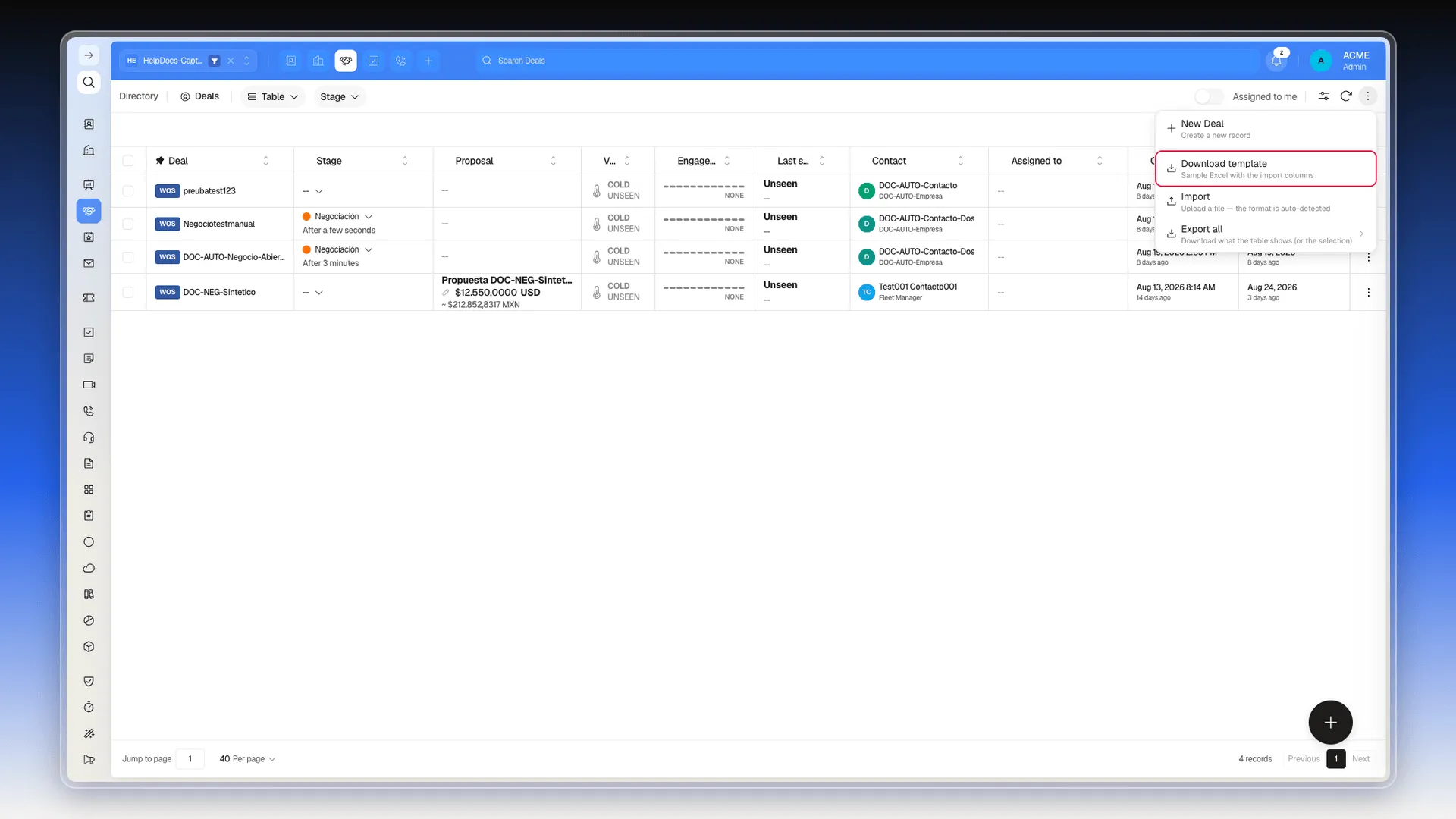
Task: Open Export all submenu
Action: coord(1266,234)
